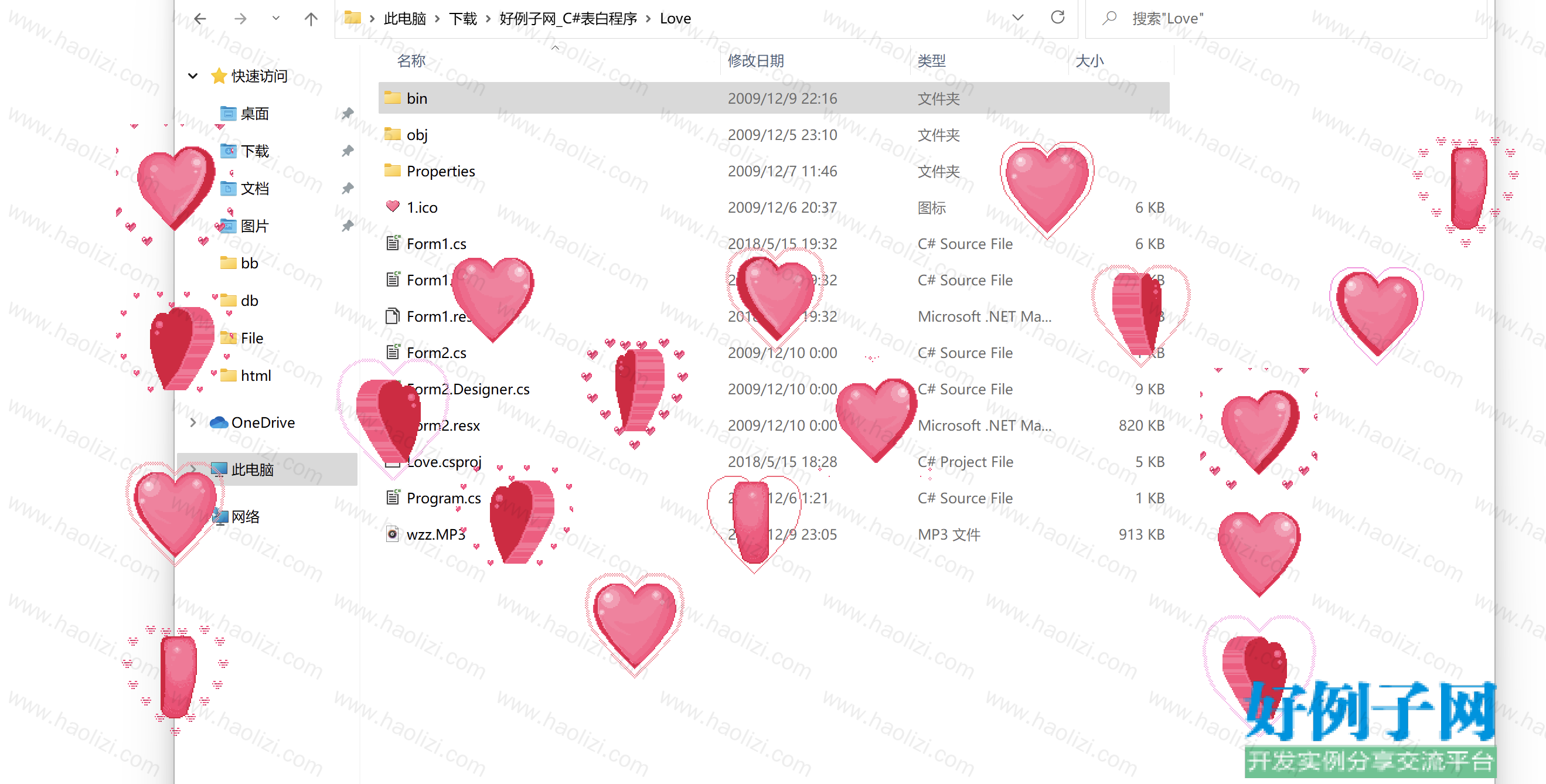Select the Form1.cs file name
Image resolution: width=1546 pixels, height=784 pixels.
pyautogui.click(x=436, y=244)
